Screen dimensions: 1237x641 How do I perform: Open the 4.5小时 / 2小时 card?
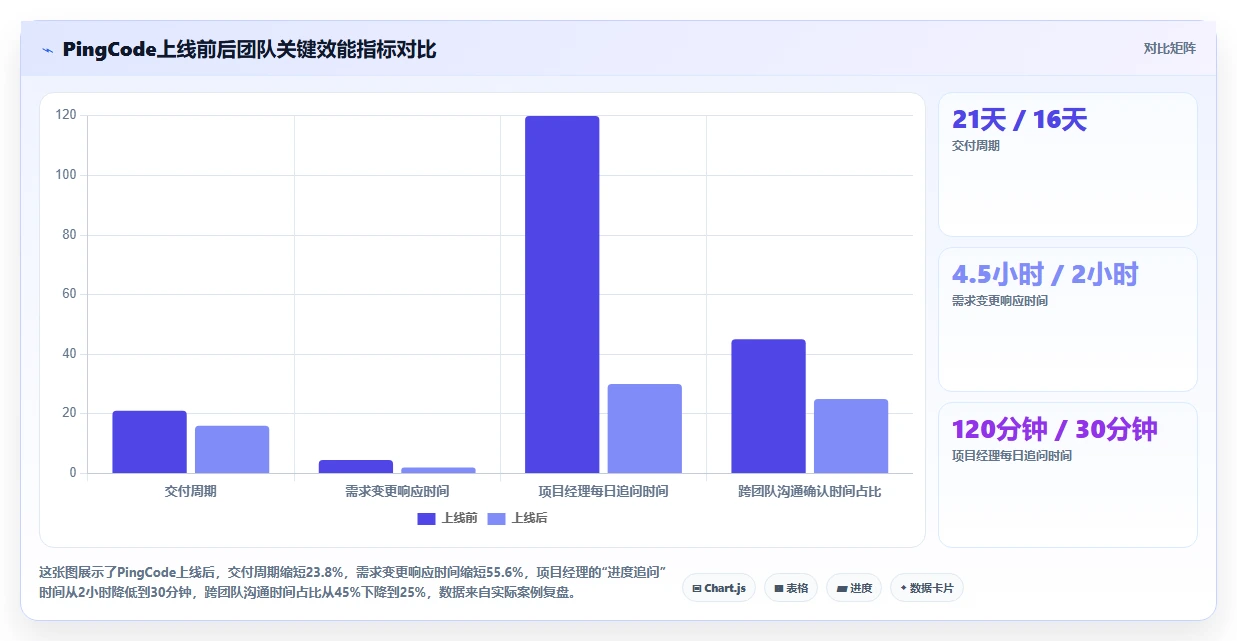pyautogui.click(x=1067, y=319)
